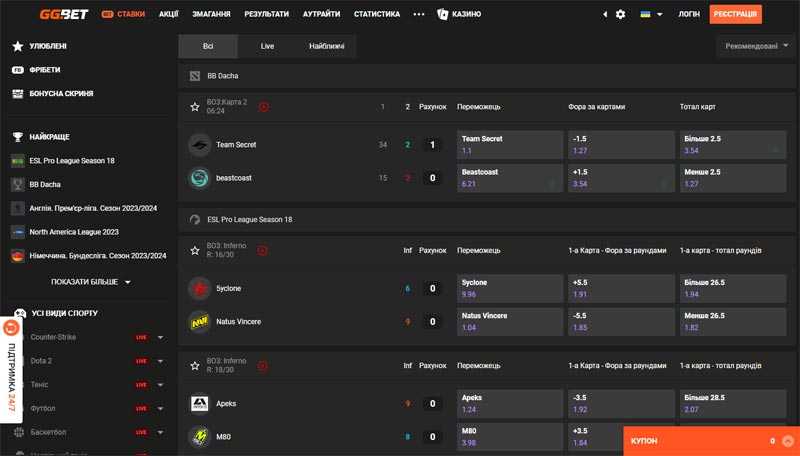Open live stream icon for Team Secret match
Image resolution: width=800 pixels, height=456 pixels.
264,107
